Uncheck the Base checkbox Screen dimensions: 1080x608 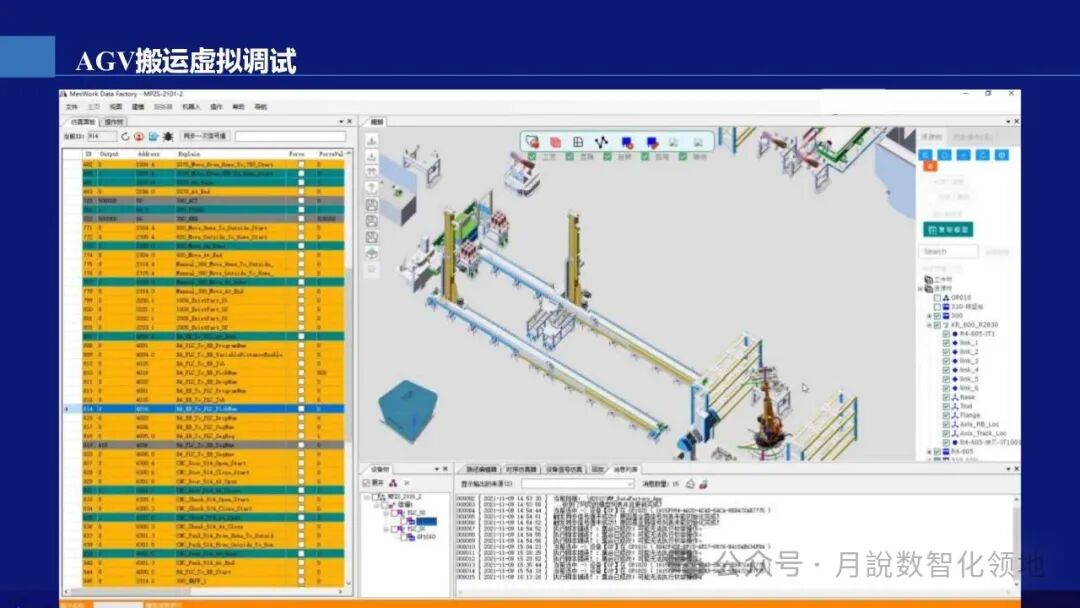click(x=946, y=397)
